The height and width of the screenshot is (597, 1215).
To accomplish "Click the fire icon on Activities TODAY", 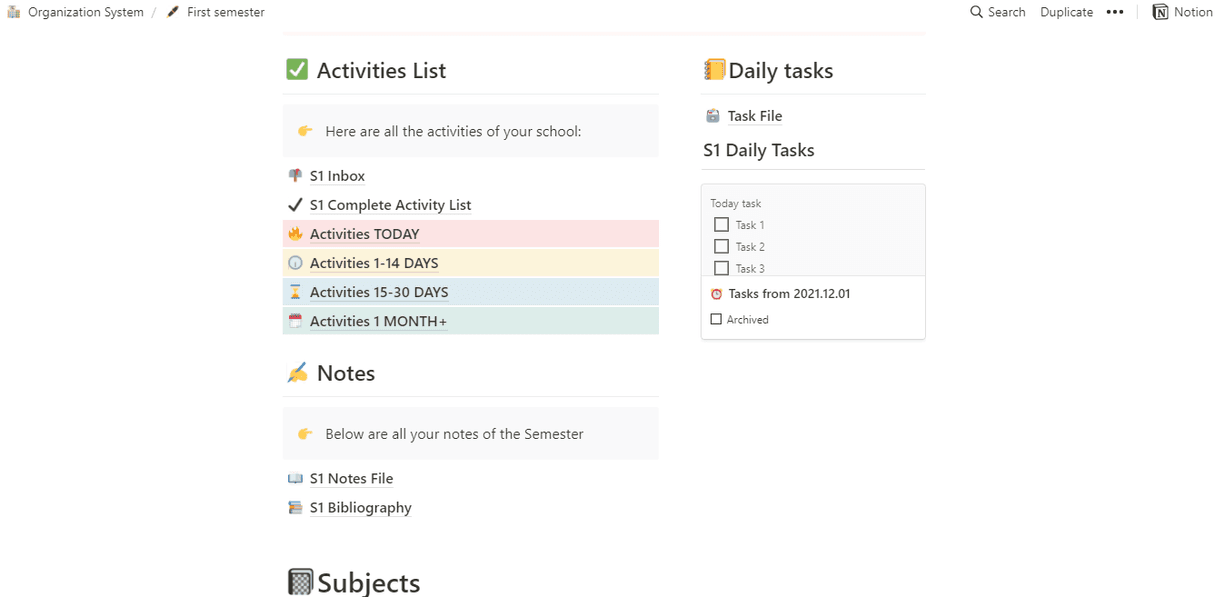I will click(x=294, y=233).
